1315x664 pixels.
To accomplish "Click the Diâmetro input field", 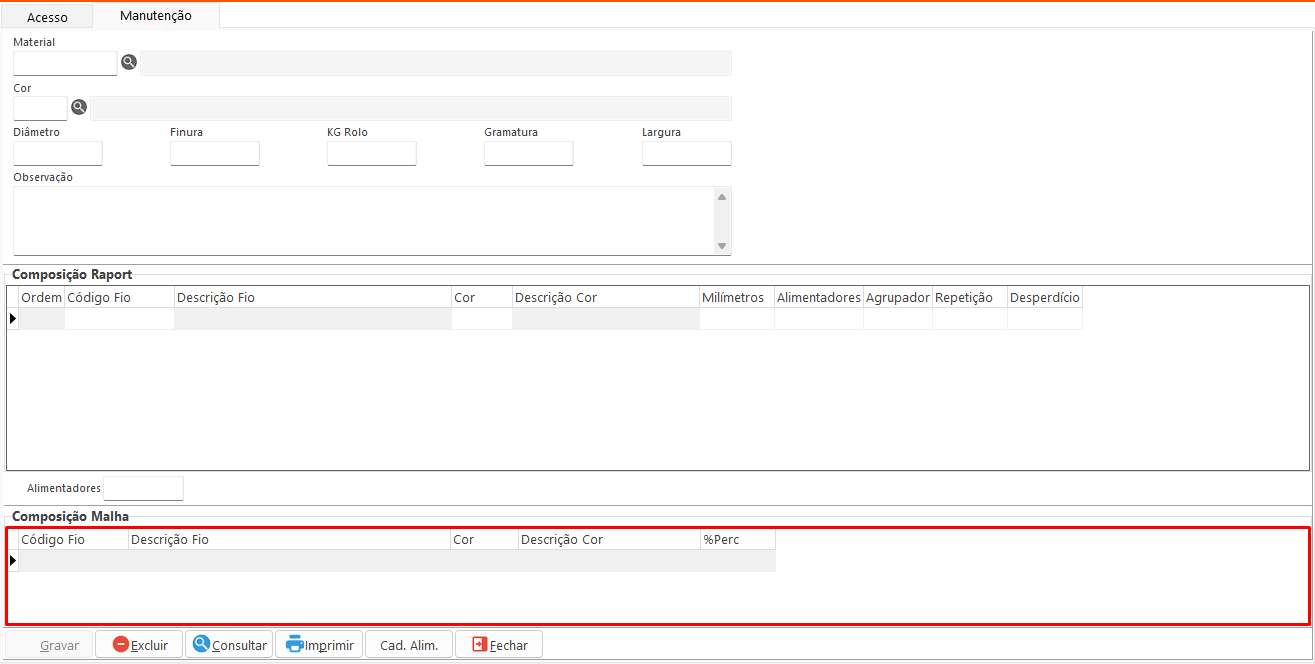I will [58, 153].
